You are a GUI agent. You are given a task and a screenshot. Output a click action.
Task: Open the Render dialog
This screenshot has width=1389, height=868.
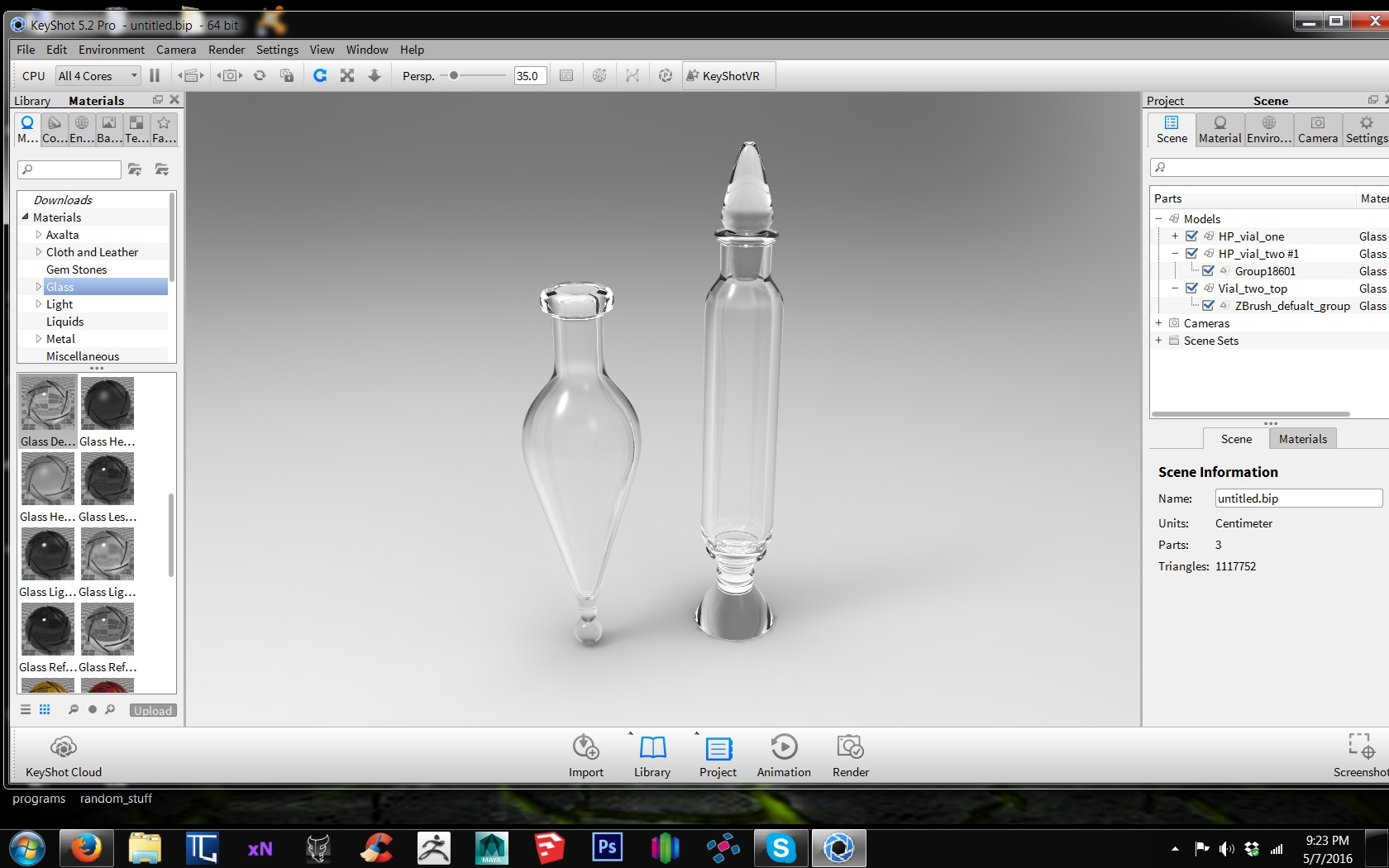click(851, 756)
